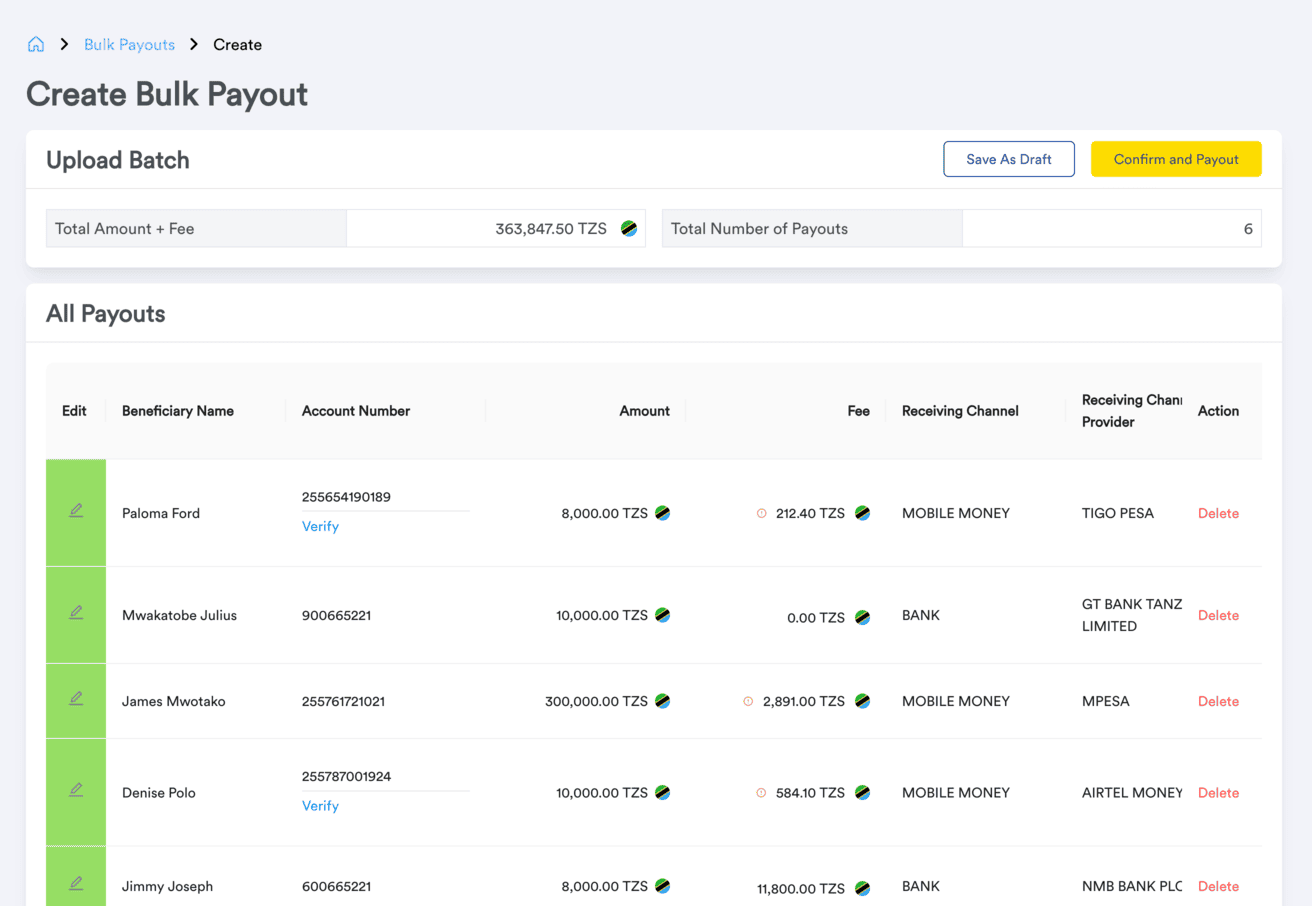Delete the Paloma Ford payout
The height and width of the screenshot is (906, 1312).
coord(1218,513)
